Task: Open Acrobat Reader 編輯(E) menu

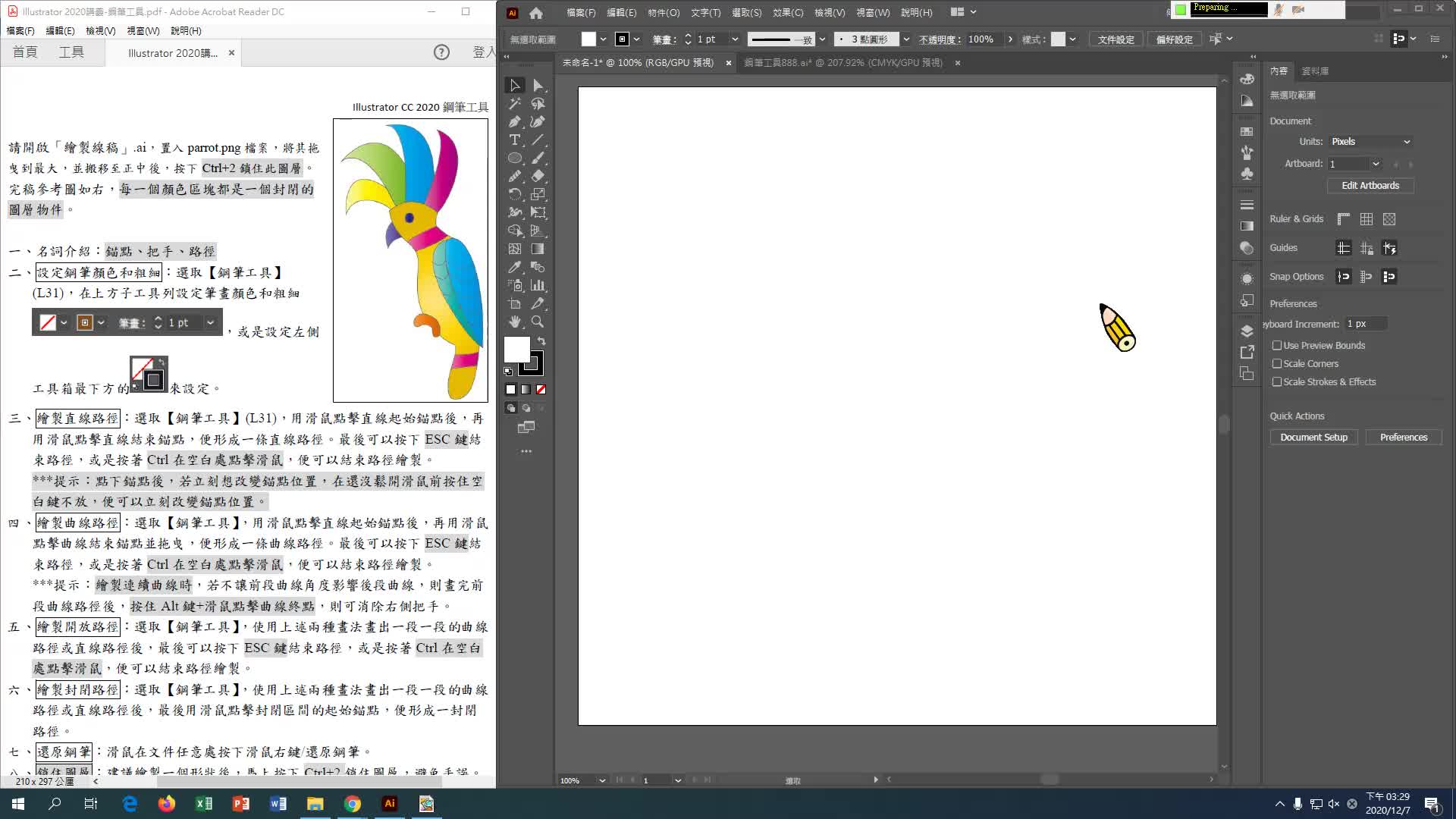Action: [60, 31]
